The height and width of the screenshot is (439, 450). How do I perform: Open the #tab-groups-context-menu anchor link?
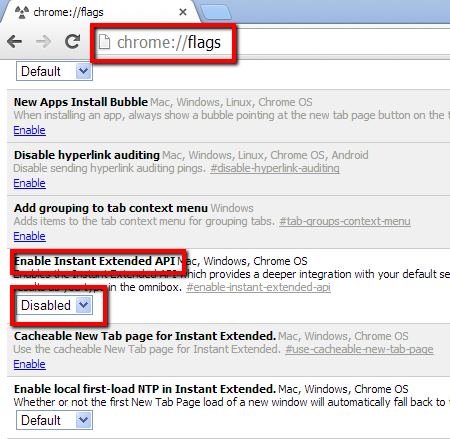click(345, 221)
